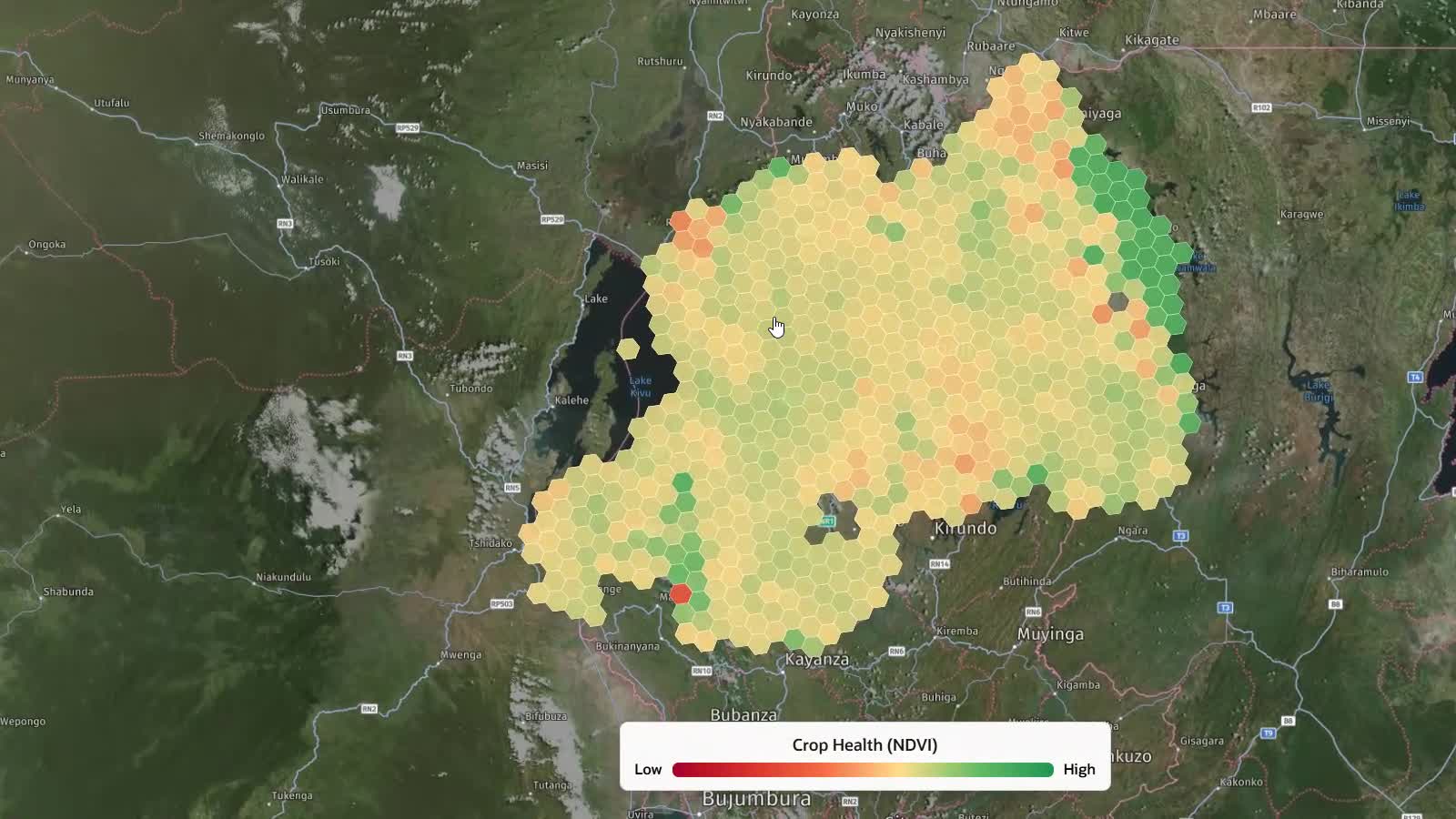Click the Karagwe town label

[x=1301, y=215]
